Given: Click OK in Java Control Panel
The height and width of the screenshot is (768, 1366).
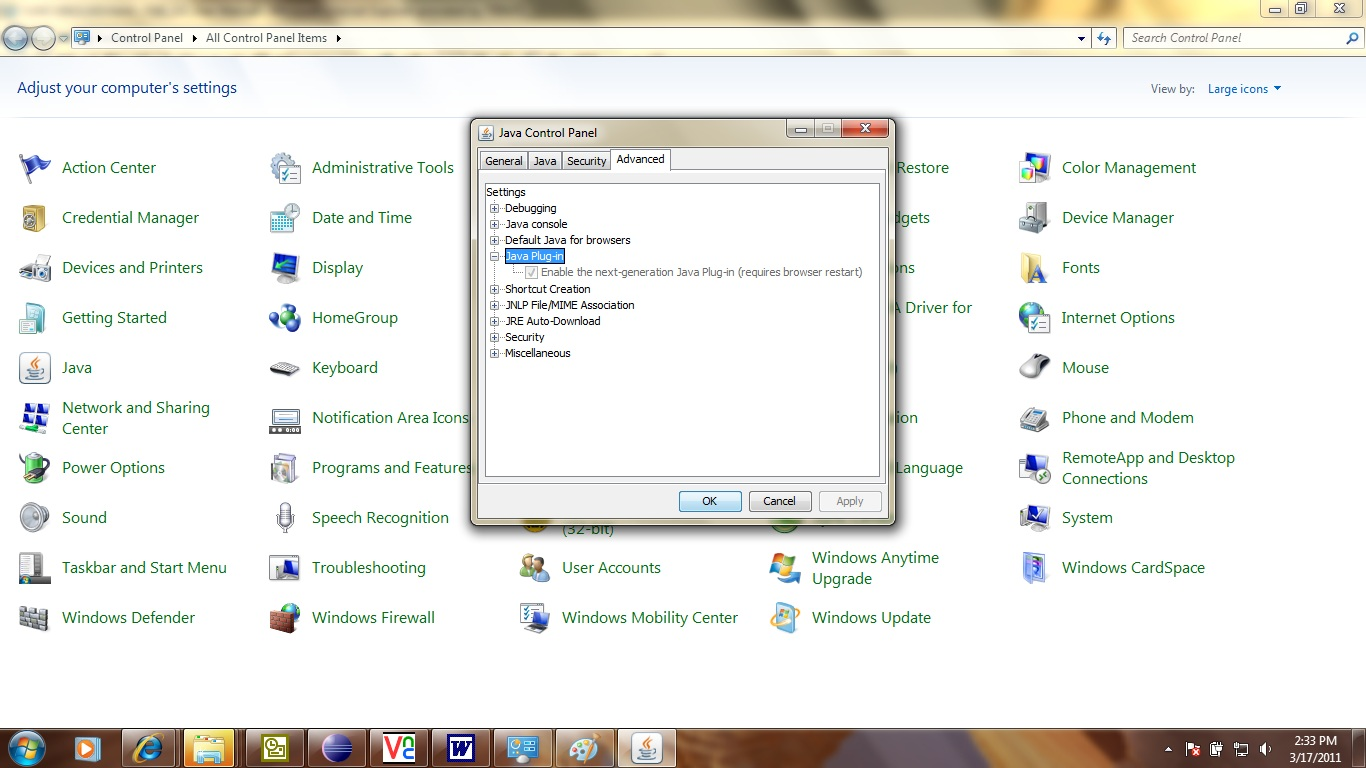Looking at the screenshot, I should pyautogui.click(x=710, y=501).
